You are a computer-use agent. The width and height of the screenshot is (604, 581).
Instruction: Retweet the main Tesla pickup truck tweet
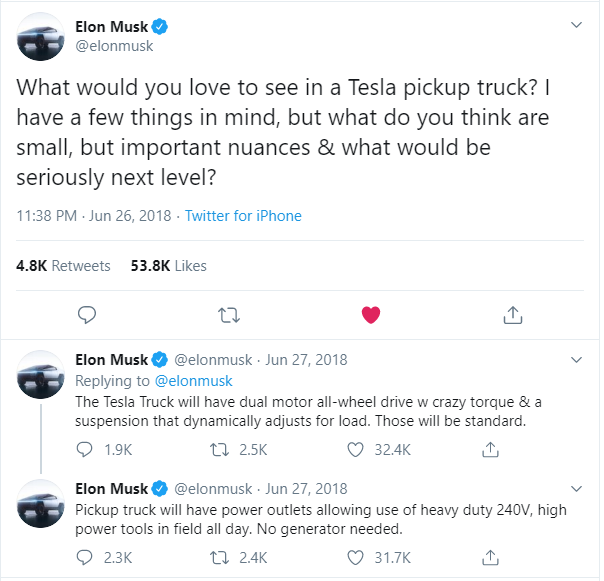click(229, 315)
